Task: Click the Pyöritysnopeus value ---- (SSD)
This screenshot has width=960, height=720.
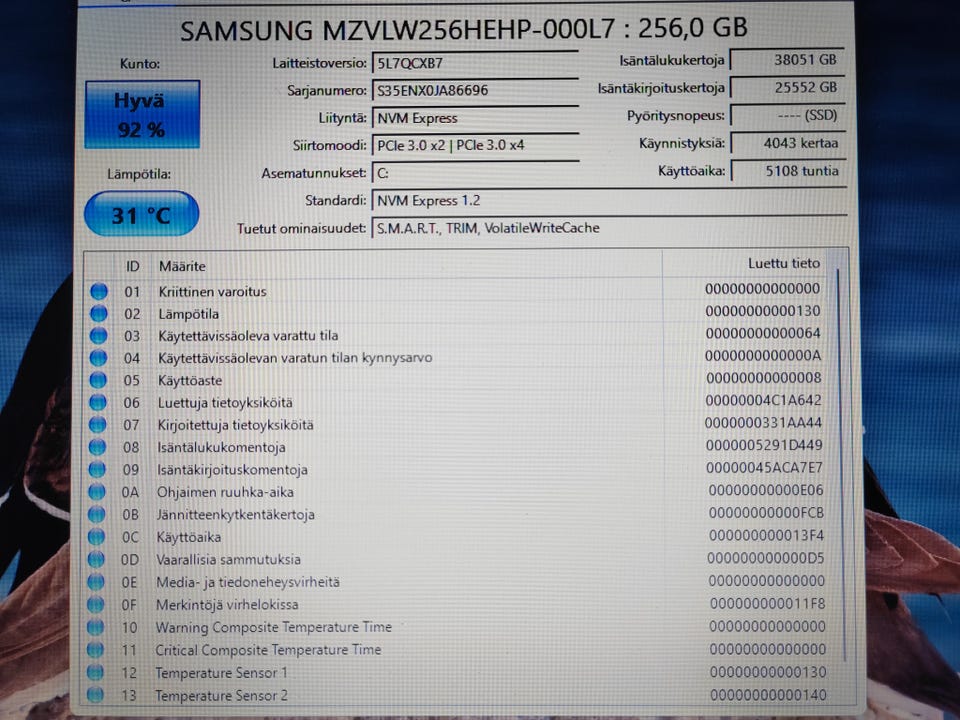Action: [788, 115]
